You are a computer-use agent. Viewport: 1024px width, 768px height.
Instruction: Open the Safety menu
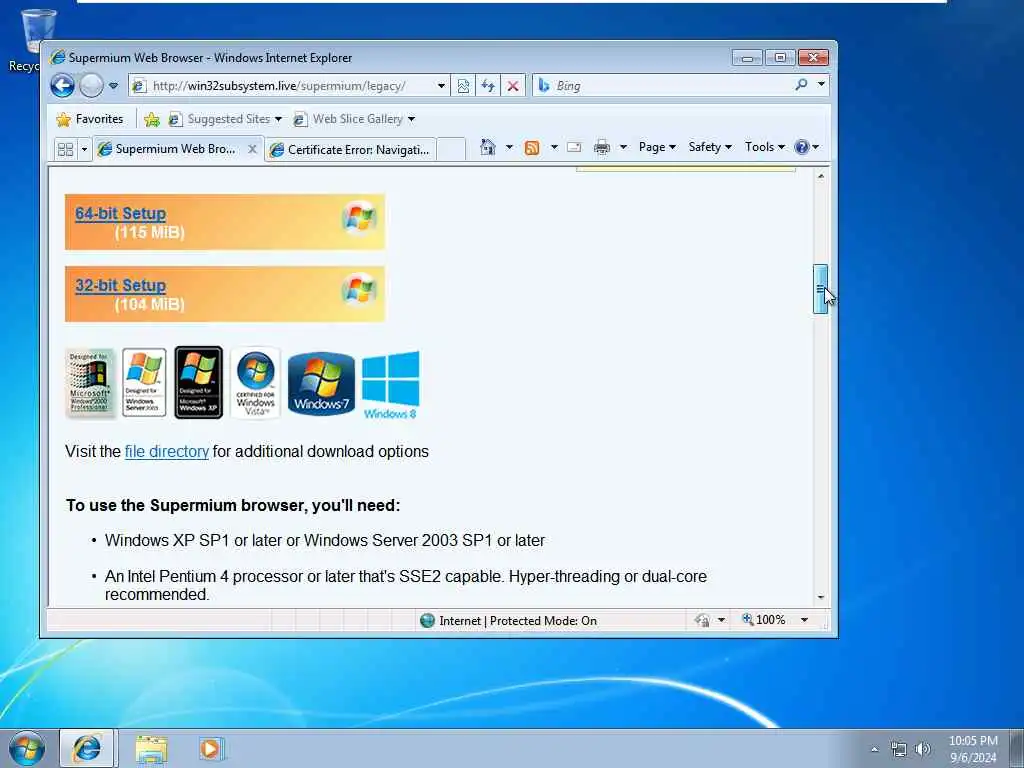pos(710,147)
